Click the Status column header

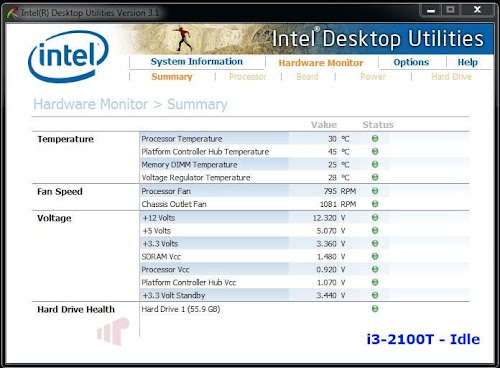378,125
